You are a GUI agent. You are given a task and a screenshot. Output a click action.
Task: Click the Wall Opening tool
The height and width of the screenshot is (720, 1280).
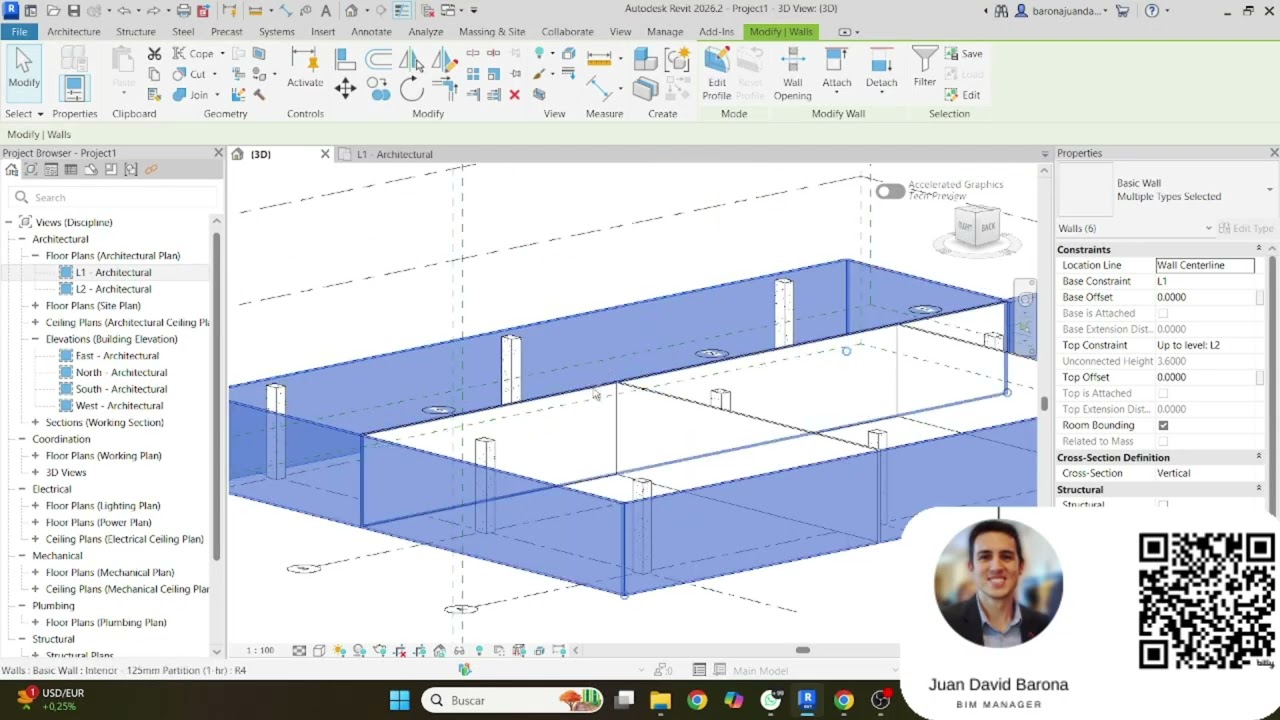[792, 74]
